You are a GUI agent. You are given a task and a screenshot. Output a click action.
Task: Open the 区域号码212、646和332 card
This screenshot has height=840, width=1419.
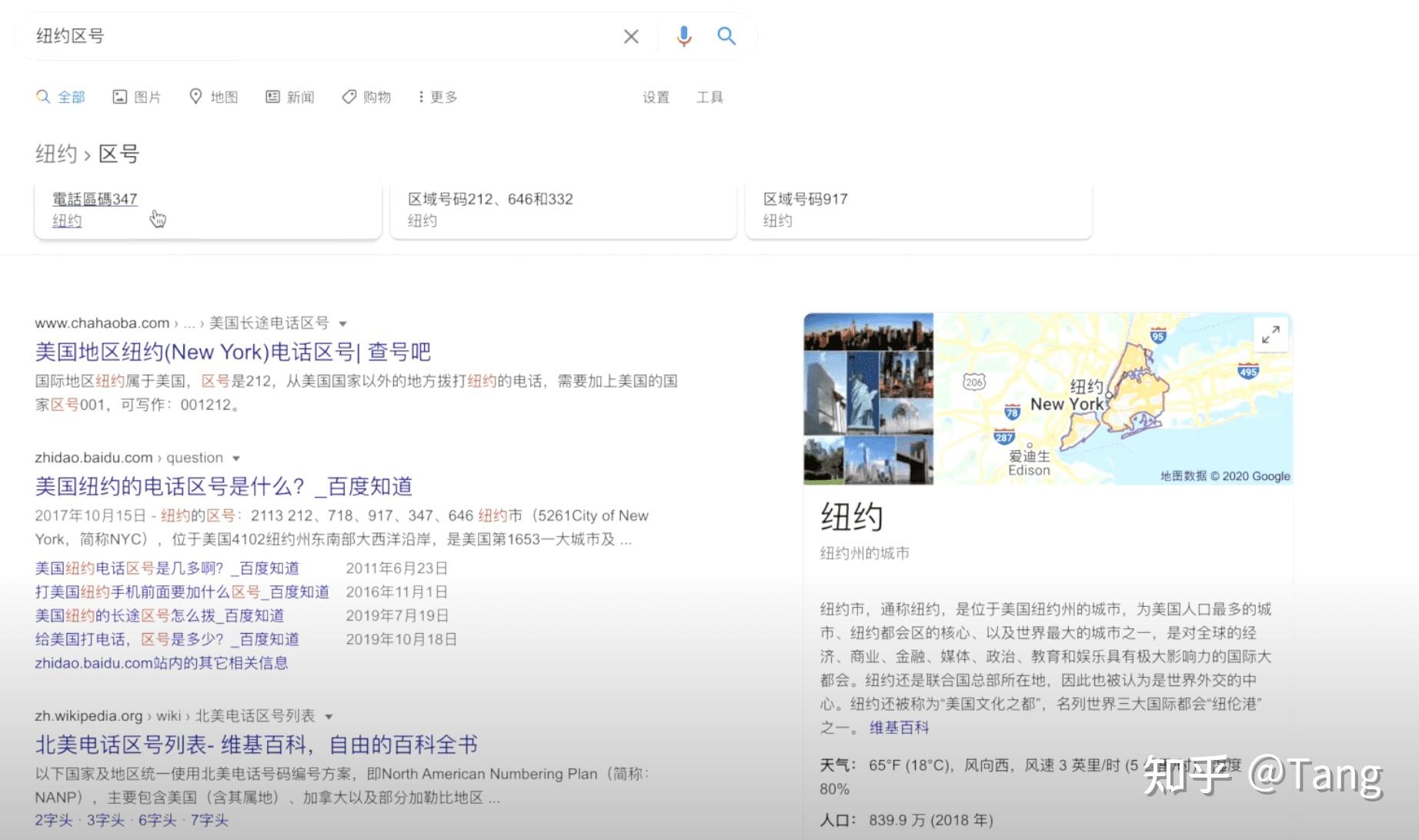[563, 210]
